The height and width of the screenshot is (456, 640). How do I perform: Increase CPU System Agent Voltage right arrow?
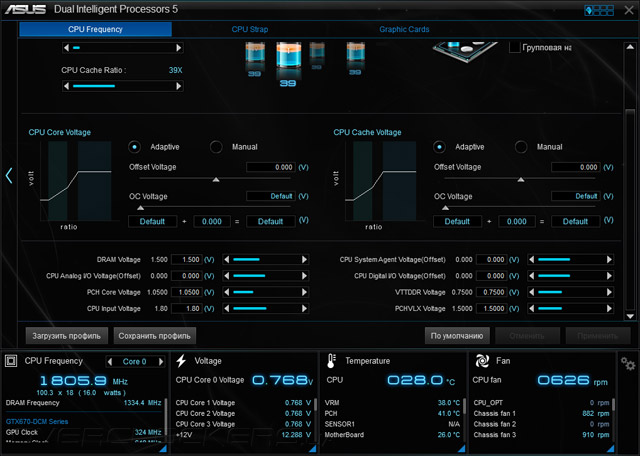tap(609, 260)
